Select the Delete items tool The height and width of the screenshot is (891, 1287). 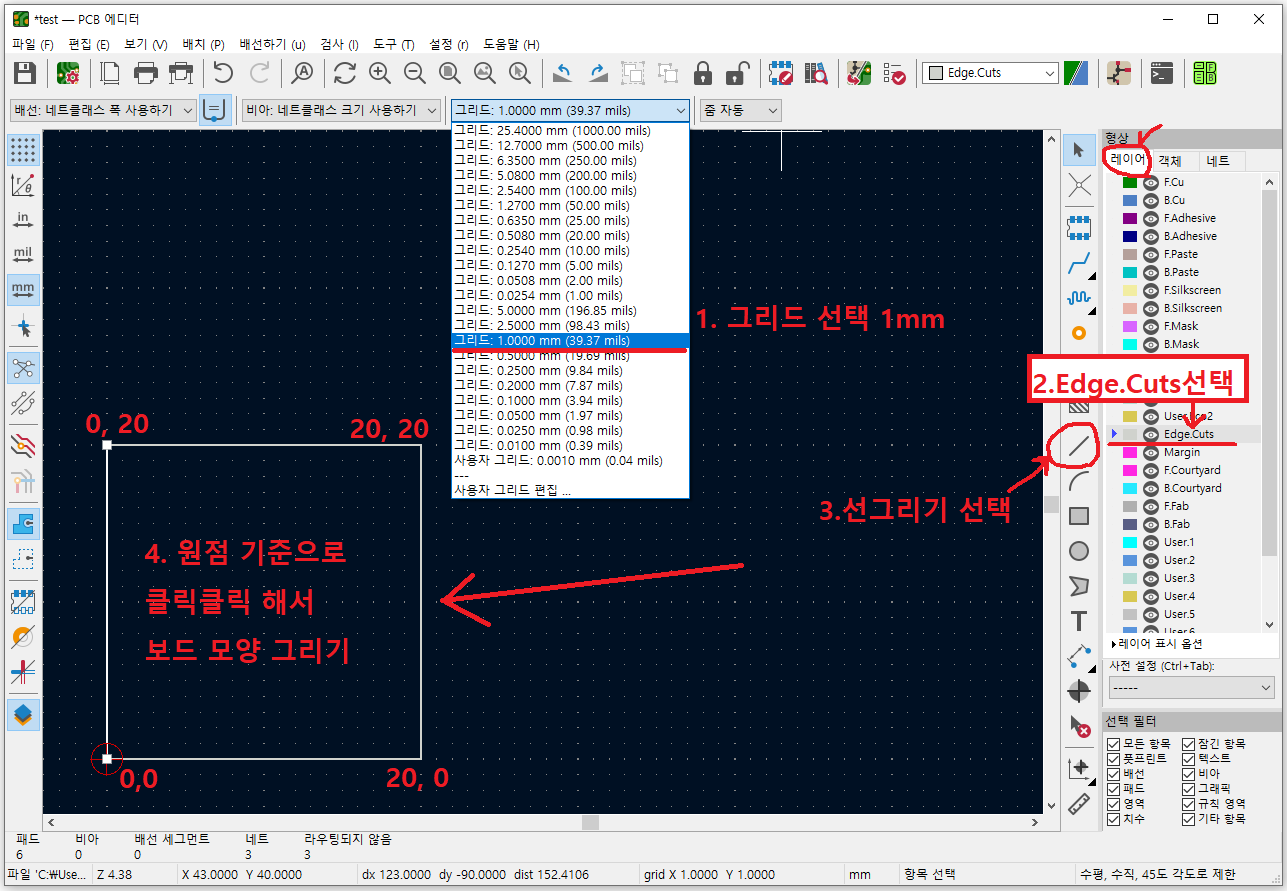1078,725
